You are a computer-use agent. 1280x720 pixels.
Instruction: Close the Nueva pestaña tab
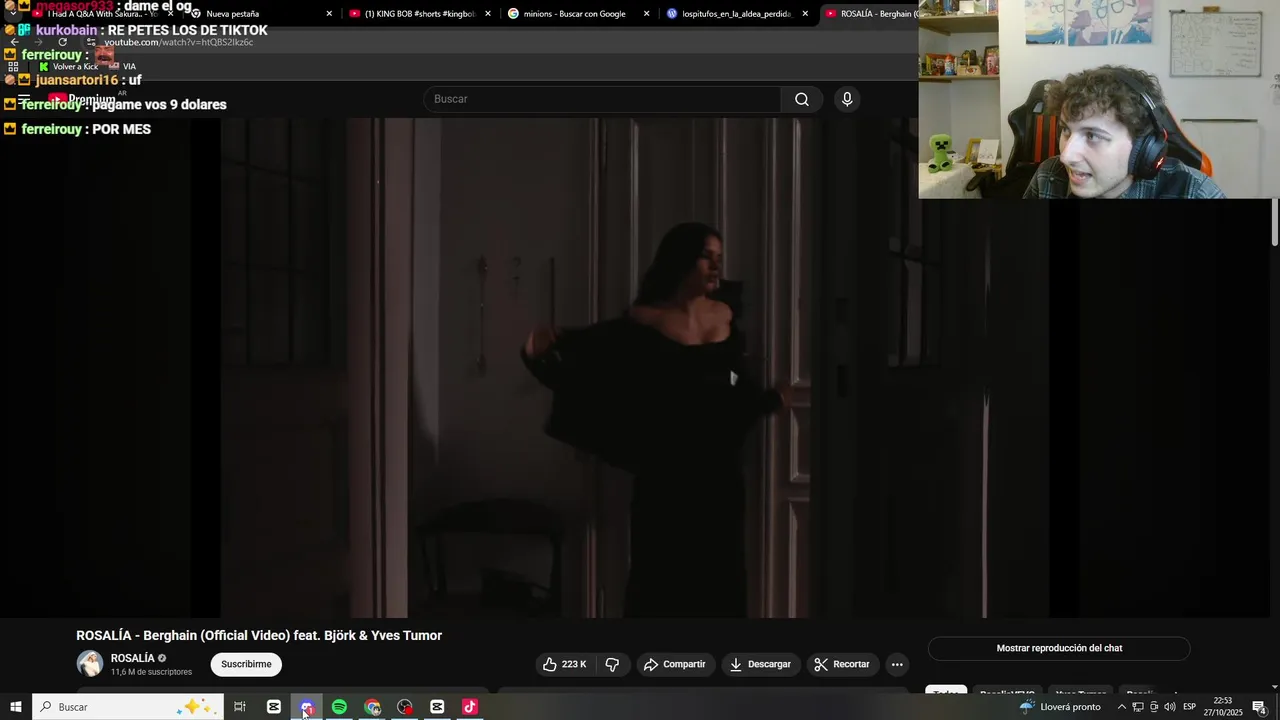point(329,14)
